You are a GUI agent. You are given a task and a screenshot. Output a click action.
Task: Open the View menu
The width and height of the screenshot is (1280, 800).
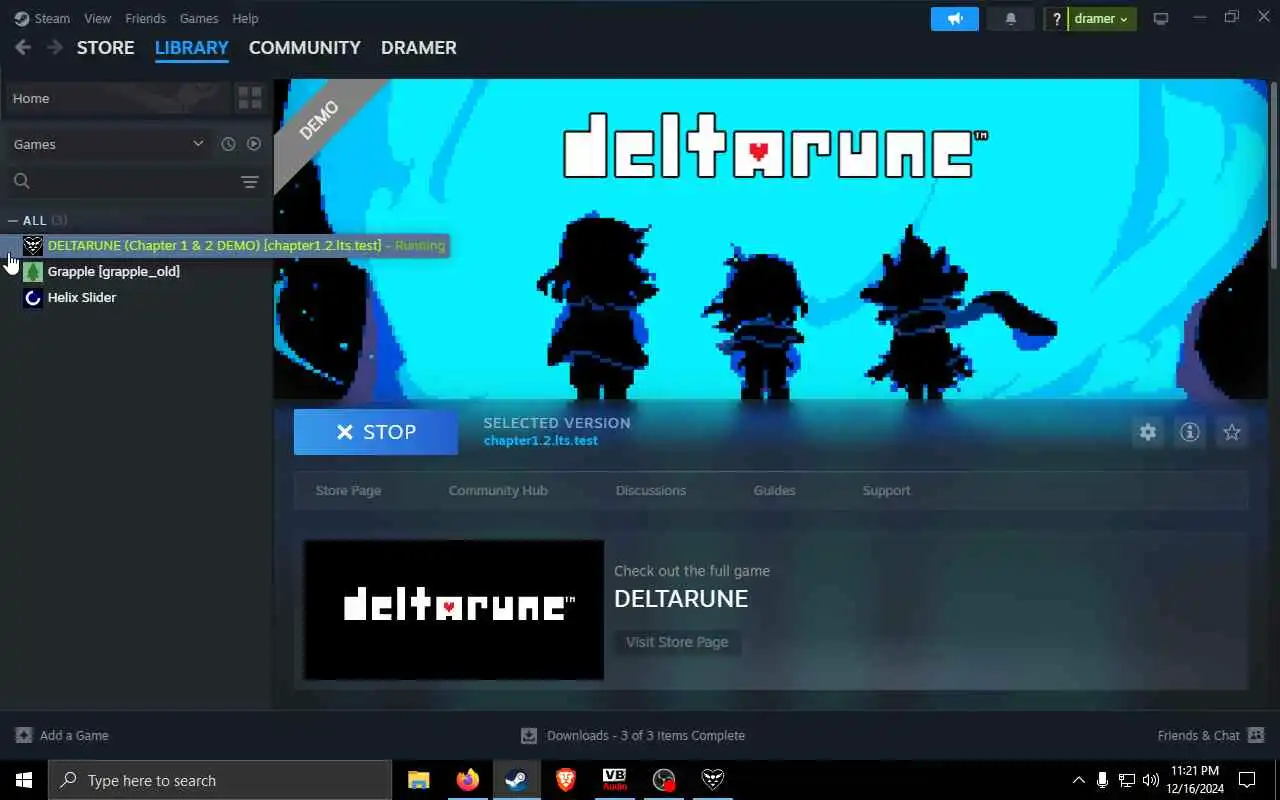click(x=98, y=18)
